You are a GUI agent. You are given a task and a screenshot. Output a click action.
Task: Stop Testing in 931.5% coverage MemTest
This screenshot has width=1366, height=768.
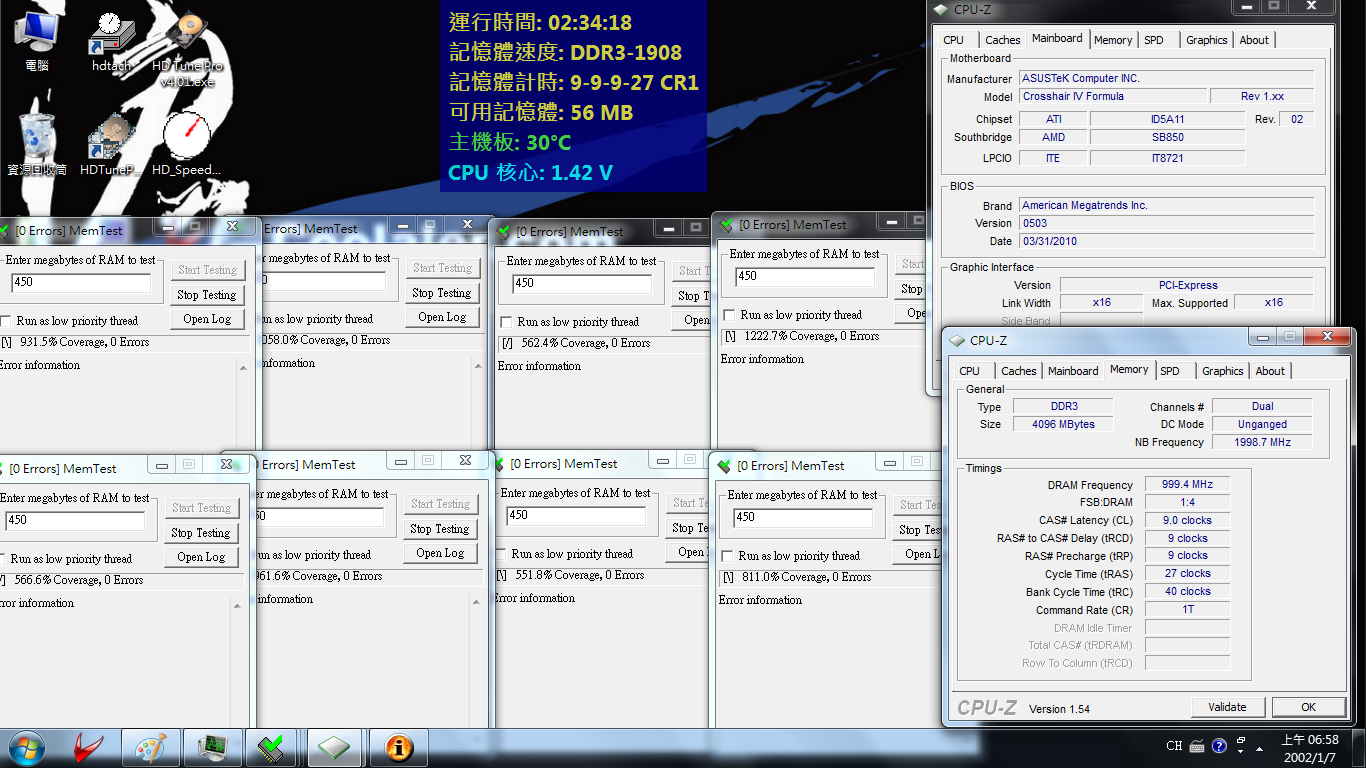[207, 295]
